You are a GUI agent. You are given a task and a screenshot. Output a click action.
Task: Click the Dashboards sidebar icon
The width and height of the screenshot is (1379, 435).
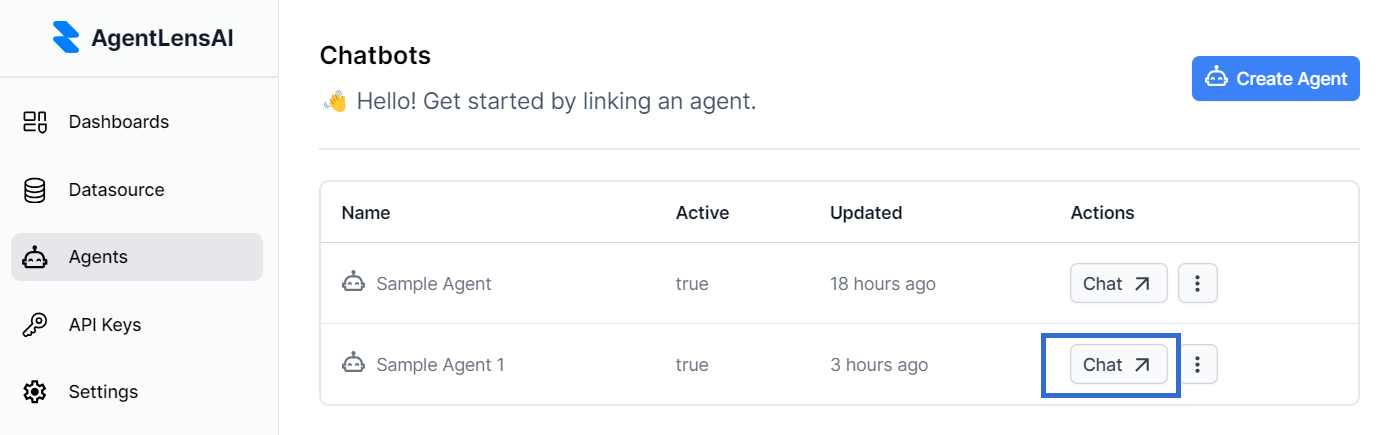tap(35, 122)
